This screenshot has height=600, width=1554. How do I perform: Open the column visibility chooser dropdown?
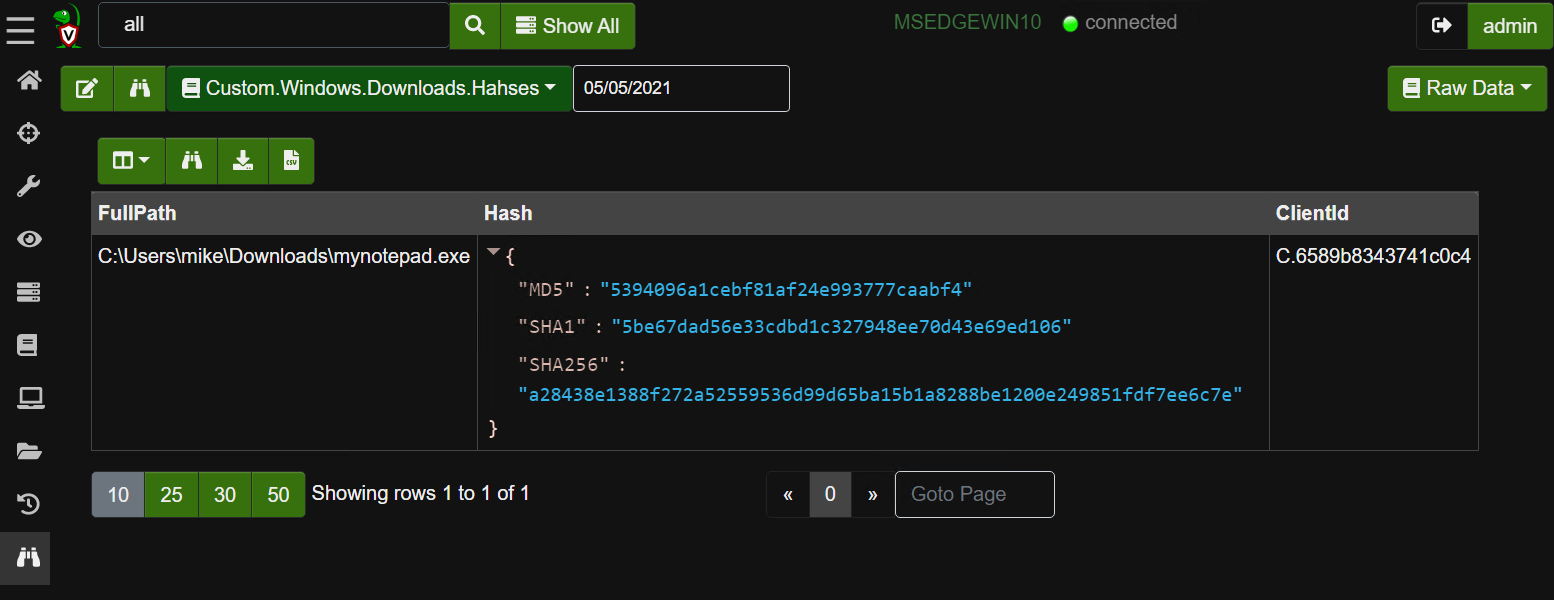130,160
